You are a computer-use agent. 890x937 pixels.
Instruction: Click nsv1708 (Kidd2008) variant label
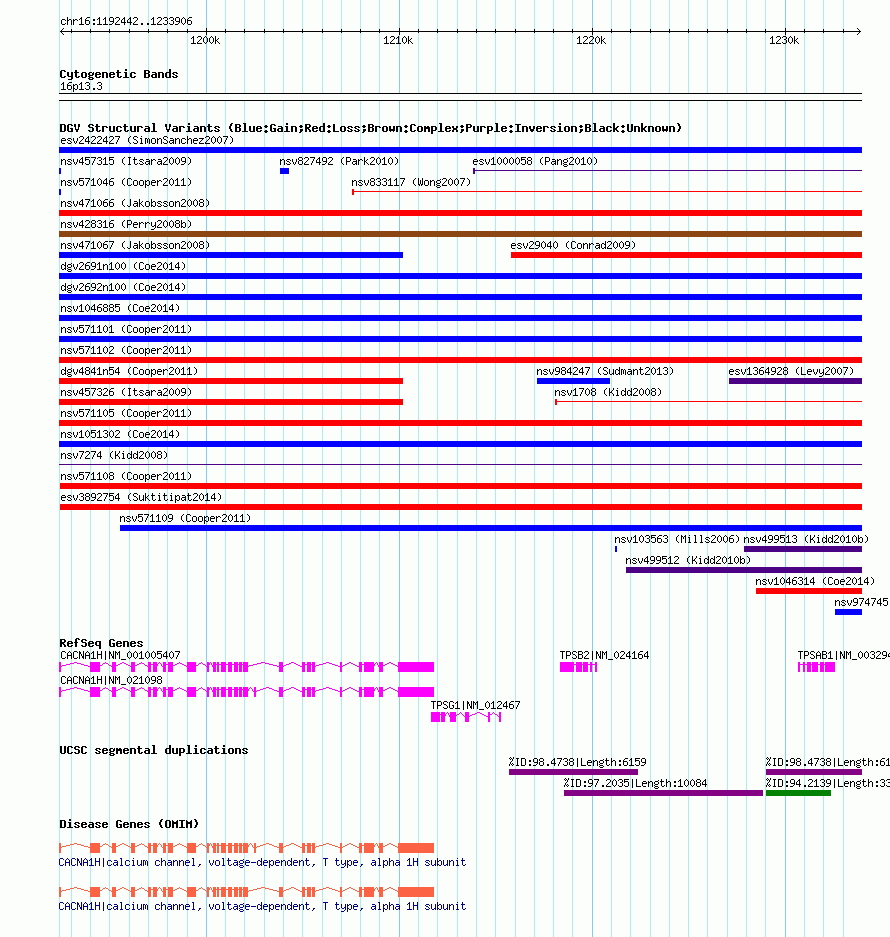(x=608, y=391)
